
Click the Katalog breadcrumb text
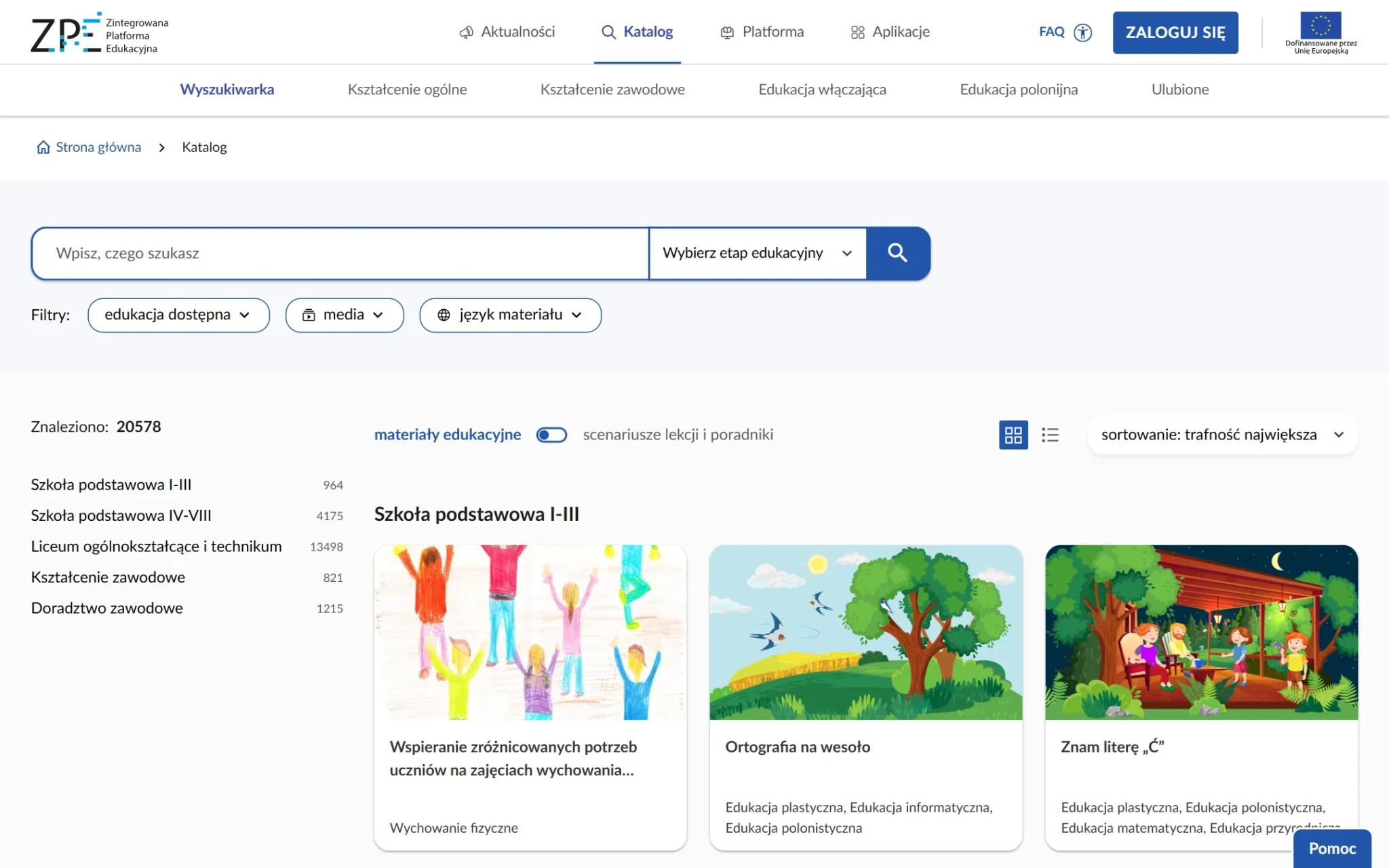click(x=204, y=147)
